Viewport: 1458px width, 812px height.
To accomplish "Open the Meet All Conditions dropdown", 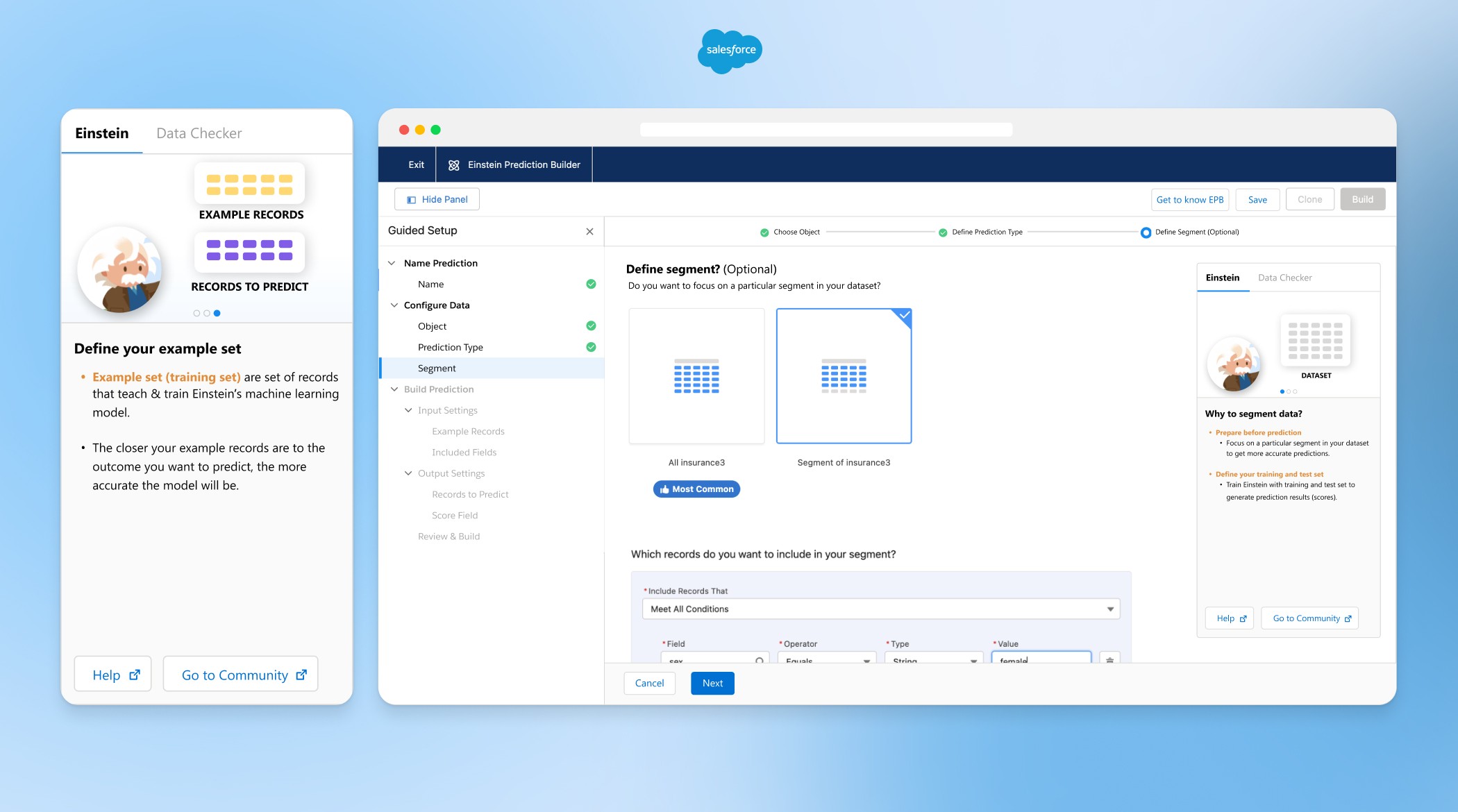I will [880, 609].
